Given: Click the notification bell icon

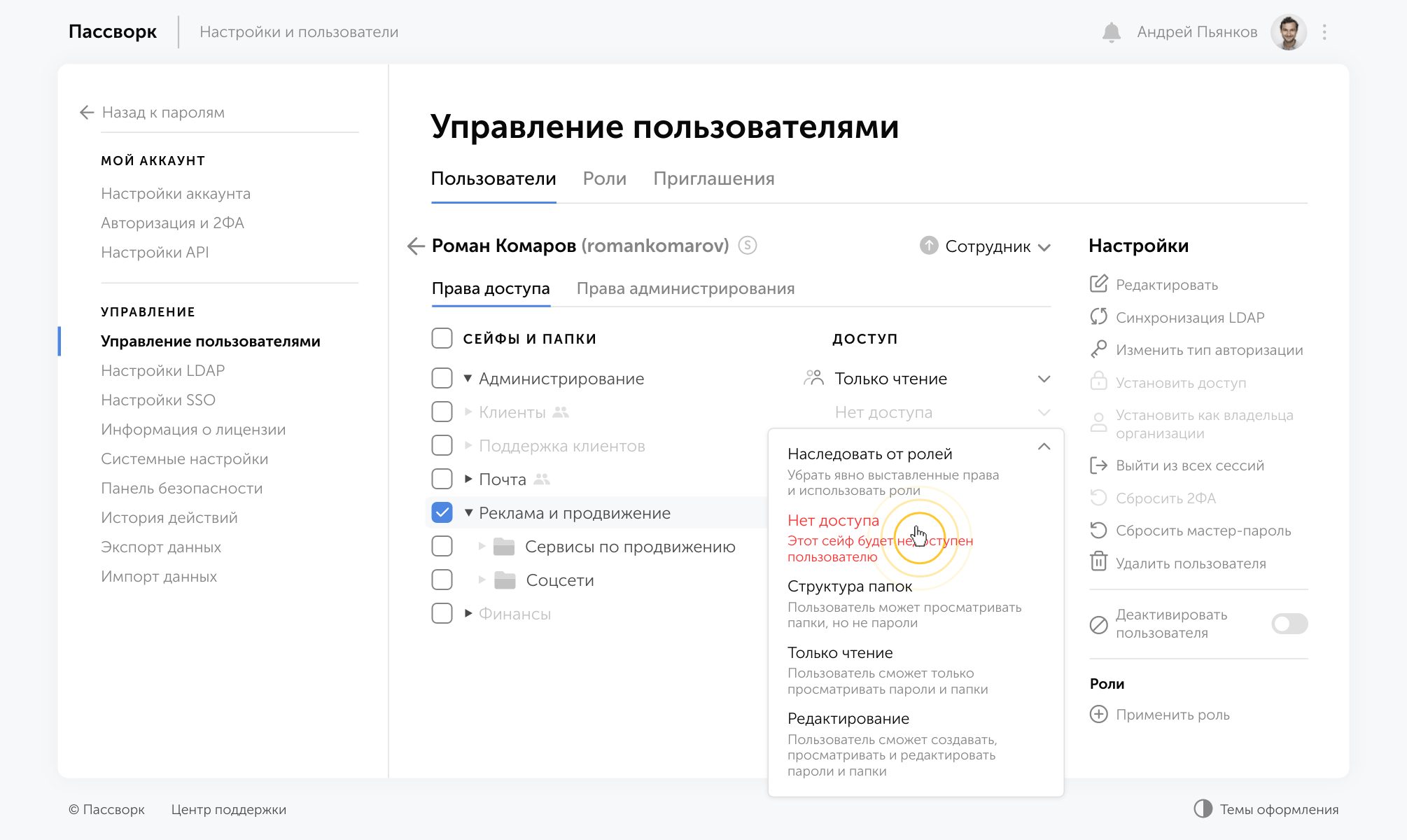Looking at the screenshot, I should (1111, 32).
